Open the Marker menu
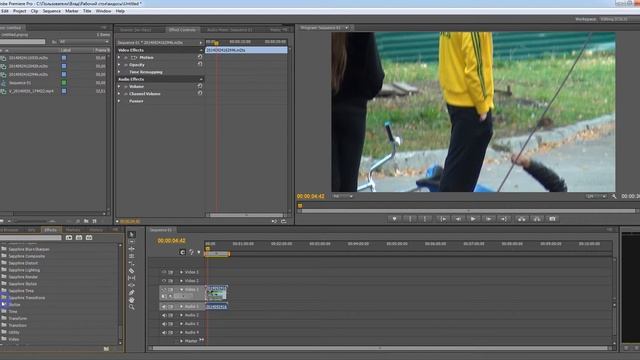 pyautogui.click(x=72, y=11)
